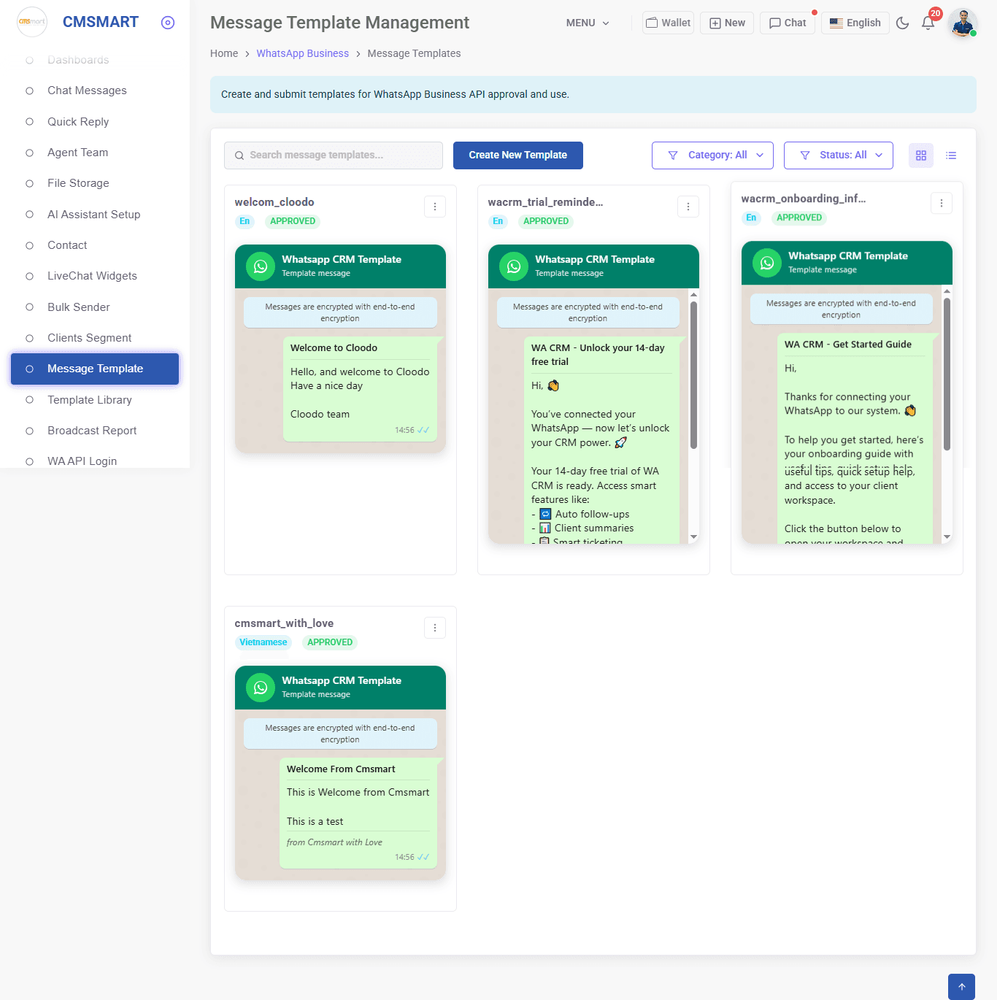
Task: Open options menu for cmsmart_with_love template
Action: point(434,627)
